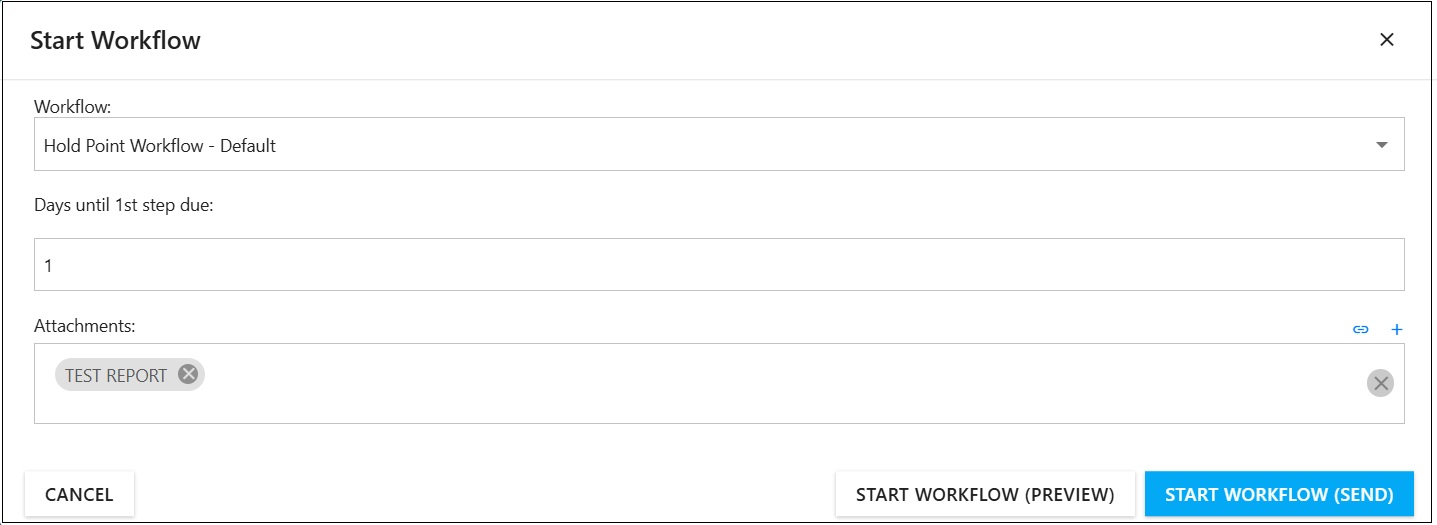The width and height of the screenshot is (1437, 525).
Task: Start the workflow with START WORKFLOW (SEND)
Action: [x=1279, y=494]
